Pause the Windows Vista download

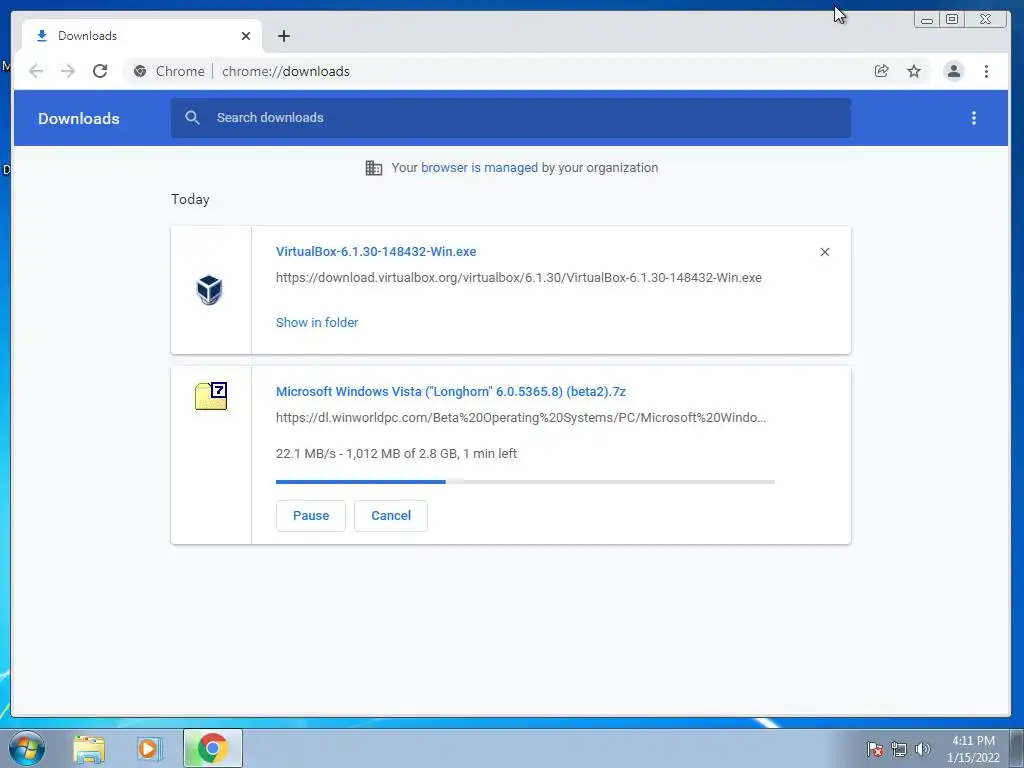pyautogui.click(x=311, y=516)
